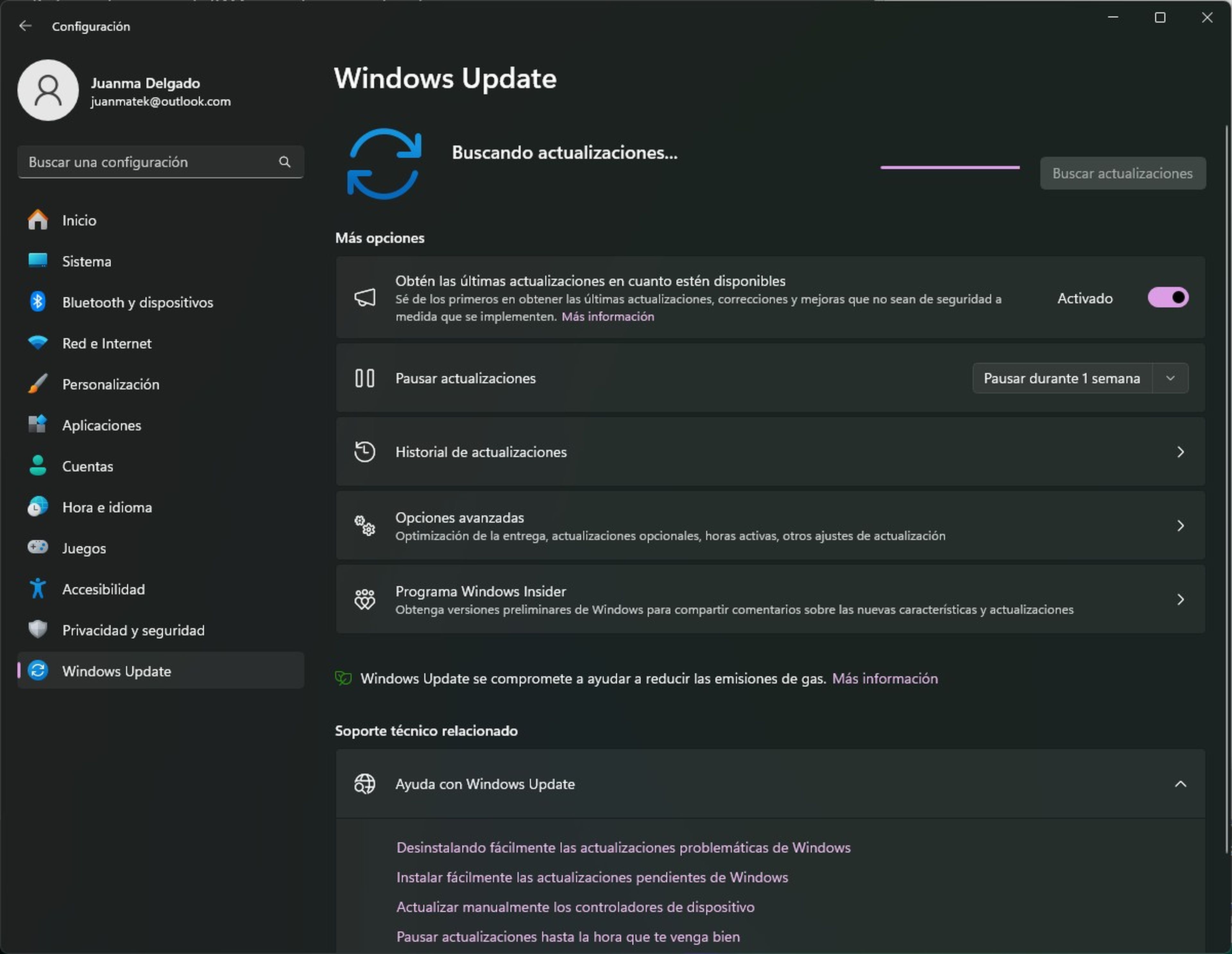
Task: Click the green leaf emissions icon
Action: tap(344, 678)
